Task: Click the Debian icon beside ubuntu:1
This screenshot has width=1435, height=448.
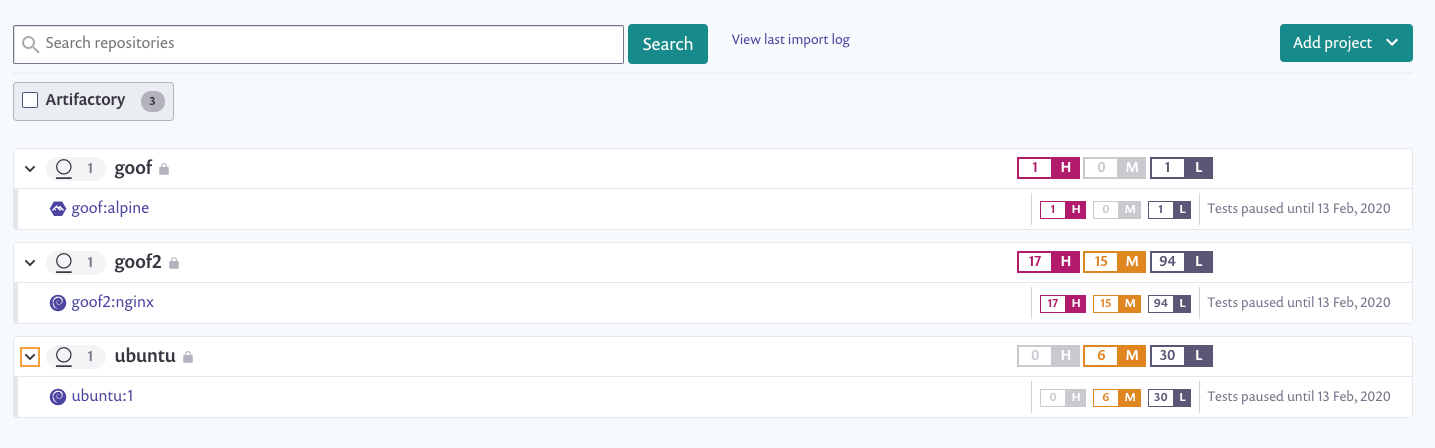Action: 58,396
